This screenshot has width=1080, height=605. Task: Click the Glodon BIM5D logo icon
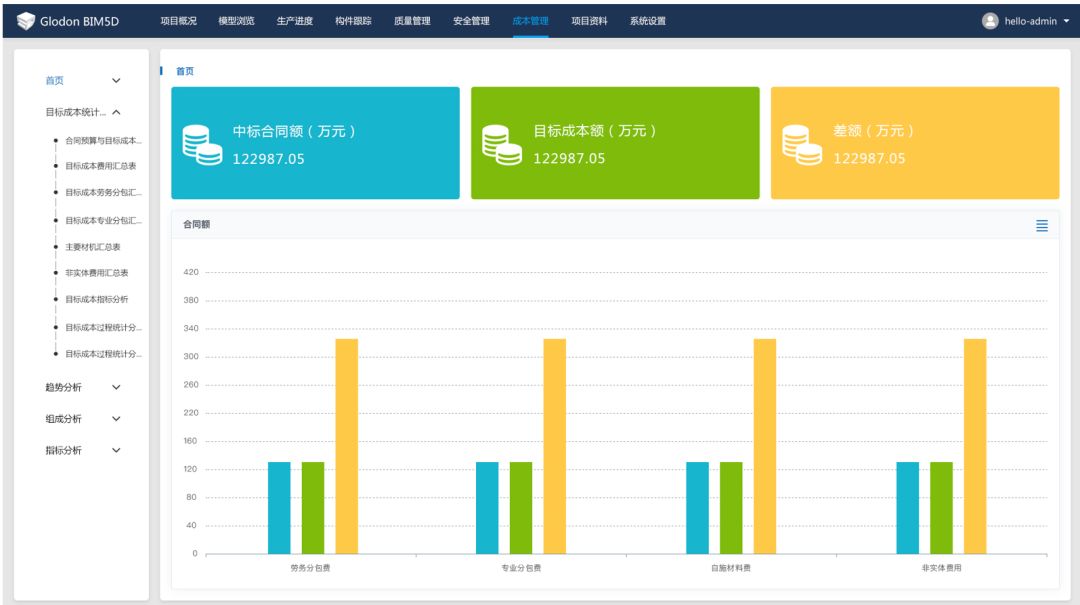[x=26, y=21]
